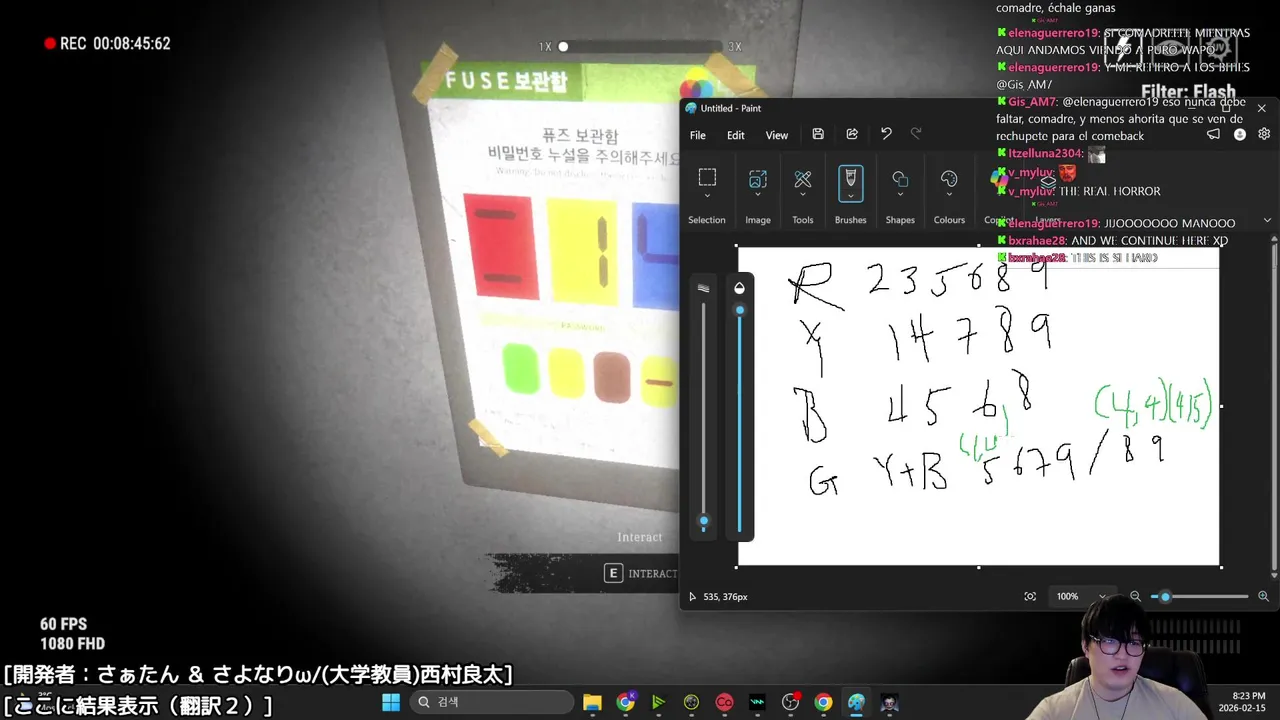This screenshot has width=1280, height=720.
Task: Open the Selection tool in Paint
Action: point(707,178)
